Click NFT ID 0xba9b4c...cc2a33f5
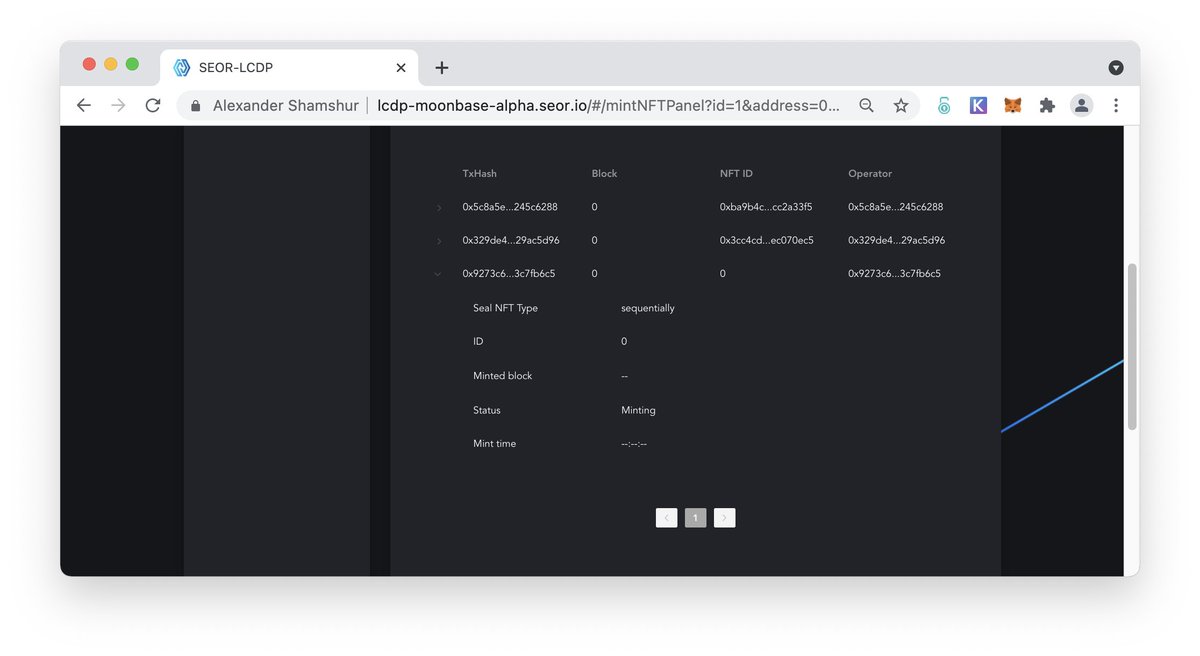This screenshot has height=656, width=1200. click(x=766, y=207)
